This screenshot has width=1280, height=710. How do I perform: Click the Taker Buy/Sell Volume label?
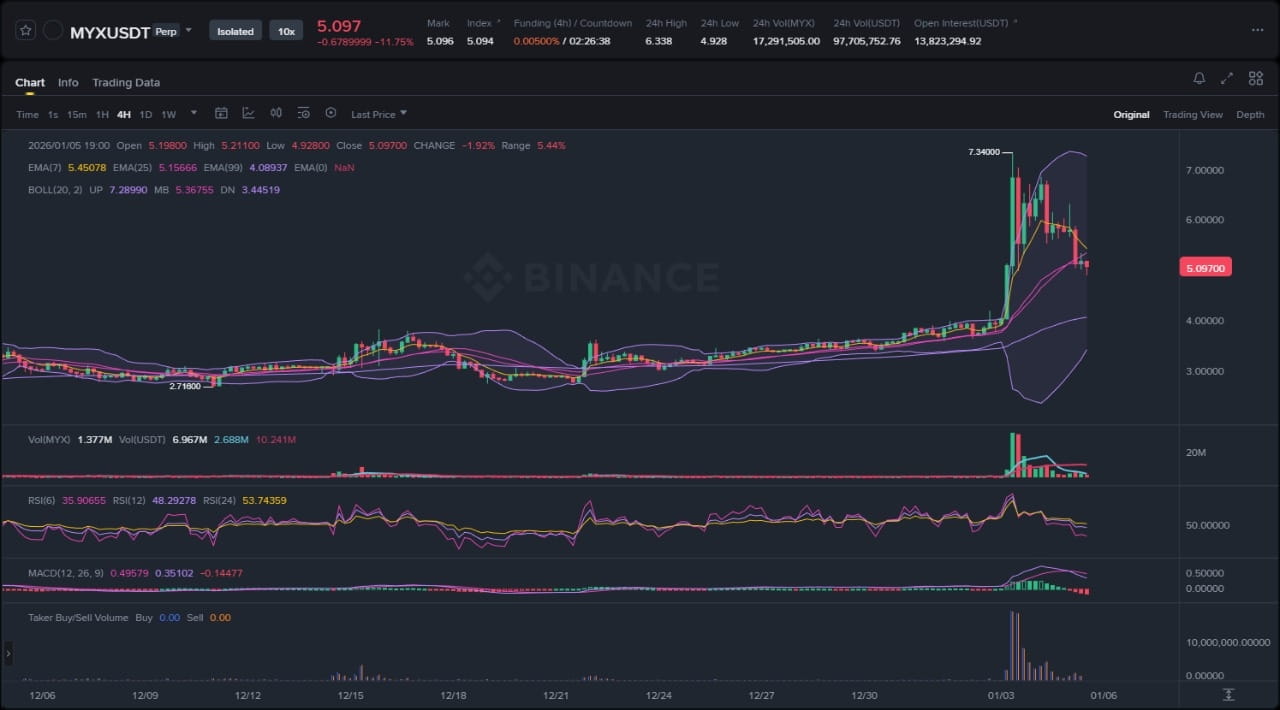(78, 617)
